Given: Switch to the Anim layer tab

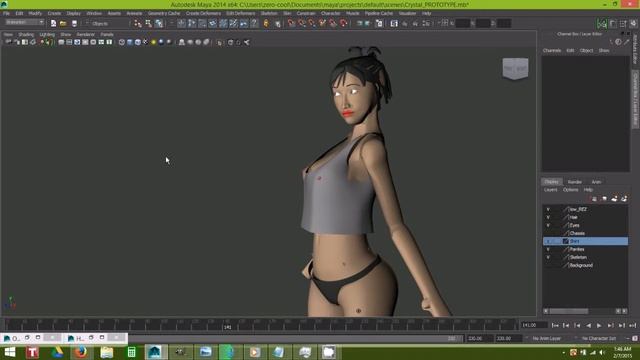Looking at the screenshot, I should pyautogui.click(x=596, y=182).
